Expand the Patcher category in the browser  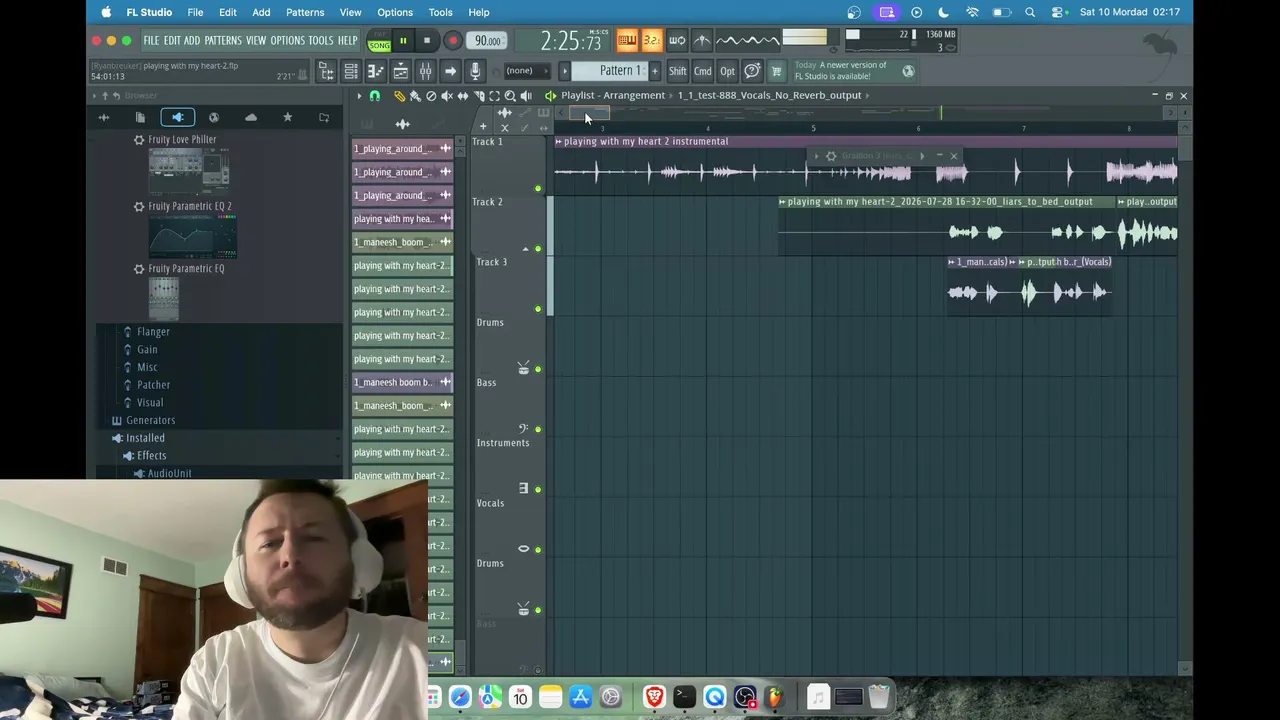click(153, 385)
